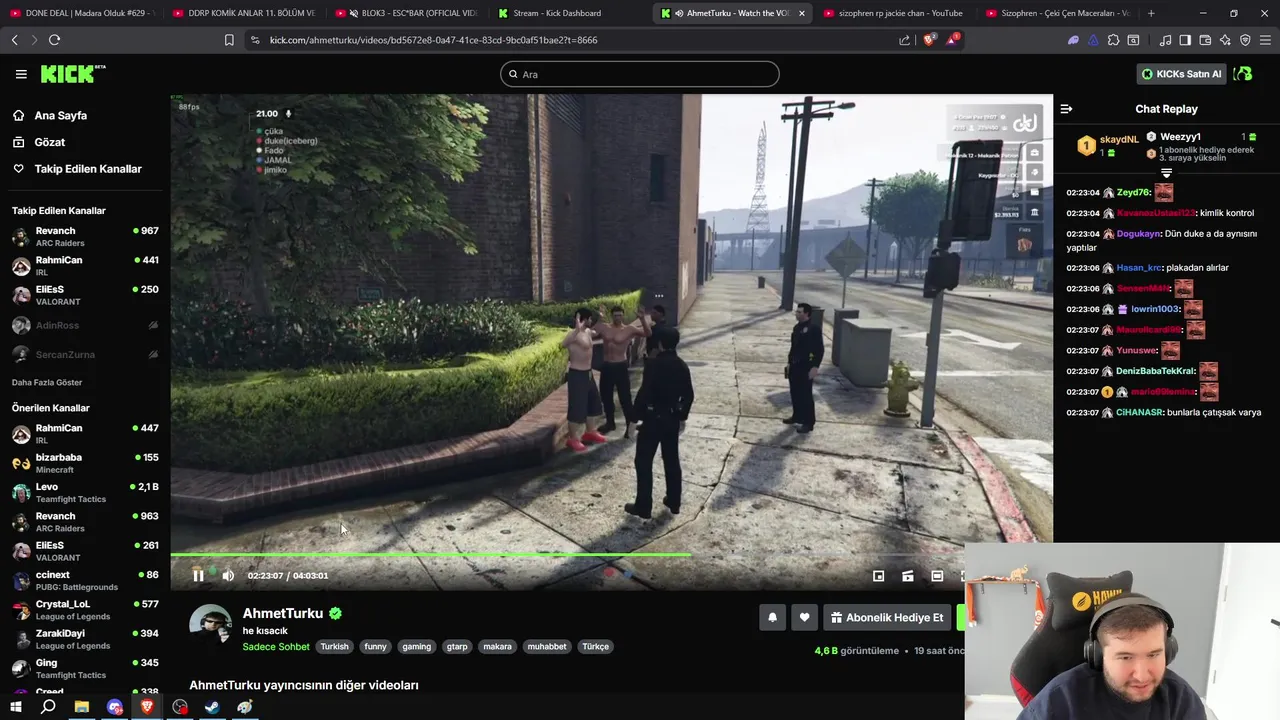This screenshot has width=1280, height=720.
Task: Open File Explorer from taskbar
Action: (81, 707)
